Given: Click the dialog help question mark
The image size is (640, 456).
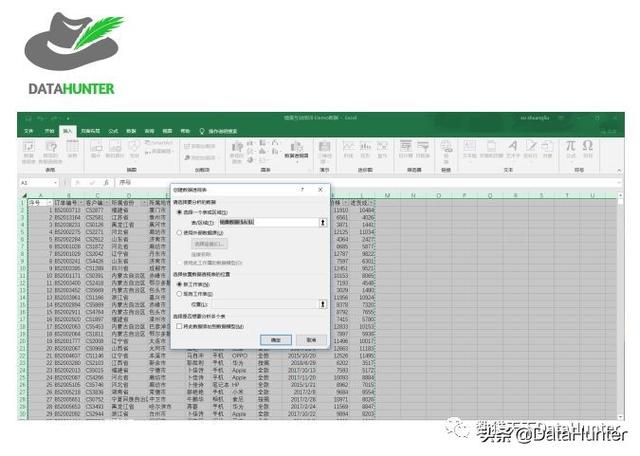Looking at the screenshot, I should (x=302, y=189).
